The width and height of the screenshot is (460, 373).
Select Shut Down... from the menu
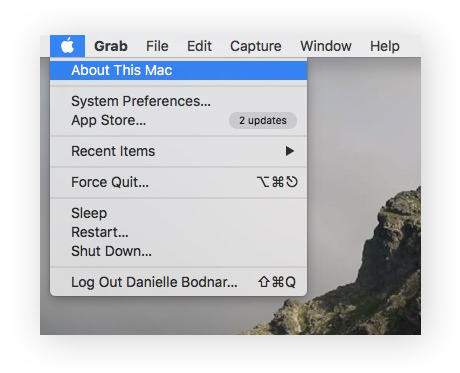(178, 251)
